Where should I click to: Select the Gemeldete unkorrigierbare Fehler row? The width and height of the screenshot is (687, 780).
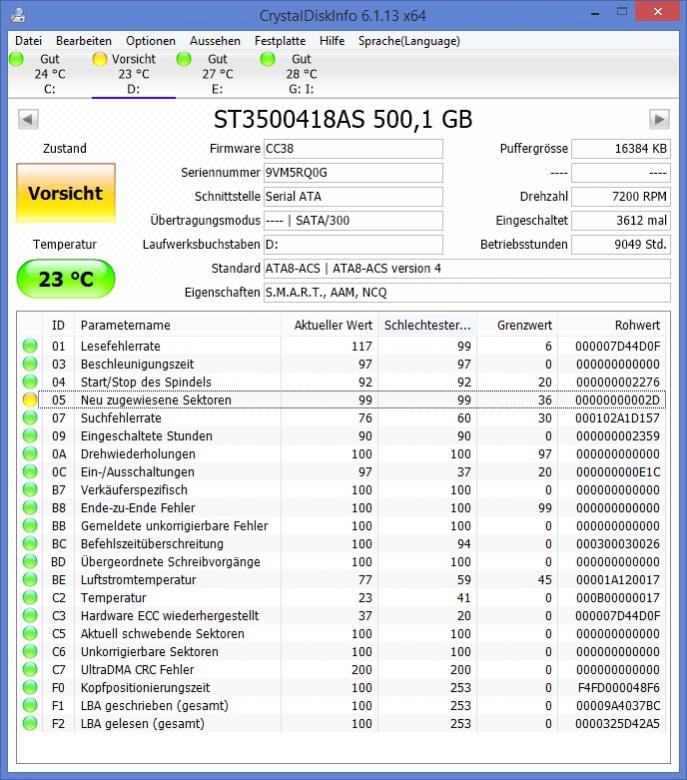pos(343,526)
